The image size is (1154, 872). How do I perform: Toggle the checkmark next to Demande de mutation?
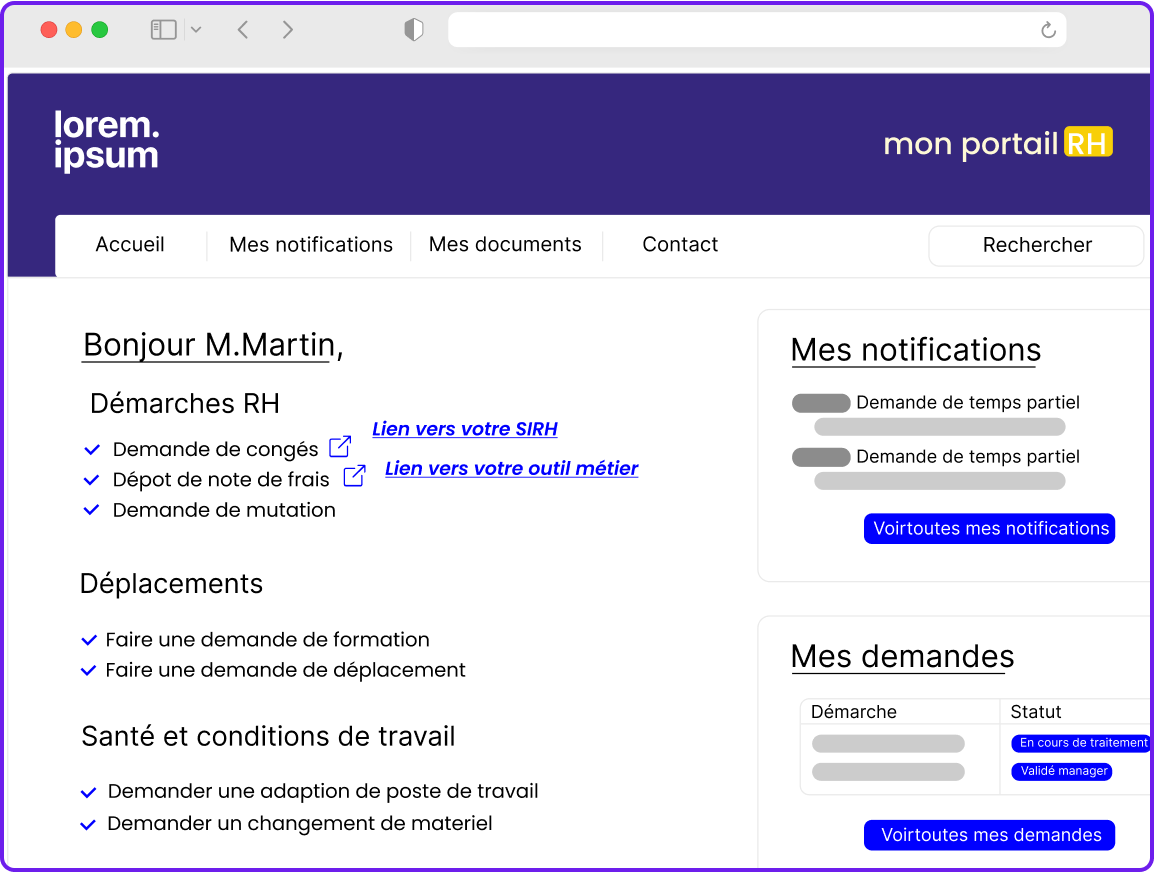(90, 509)
